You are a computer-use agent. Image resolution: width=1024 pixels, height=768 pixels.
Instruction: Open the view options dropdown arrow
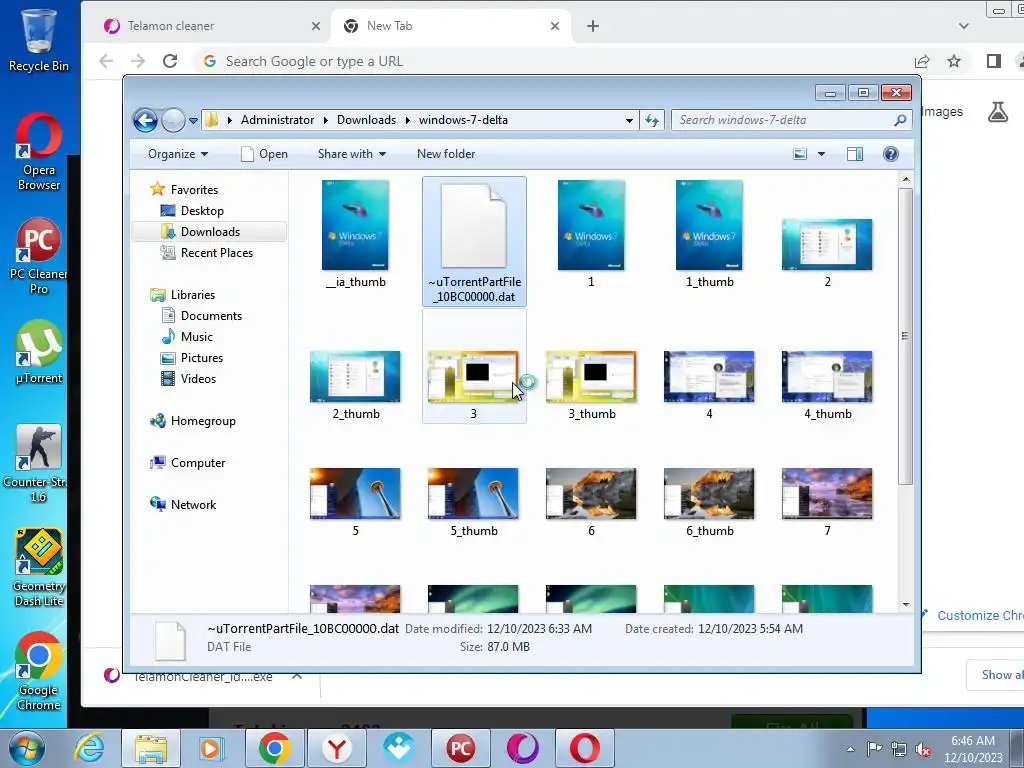(x=822, y=154)
